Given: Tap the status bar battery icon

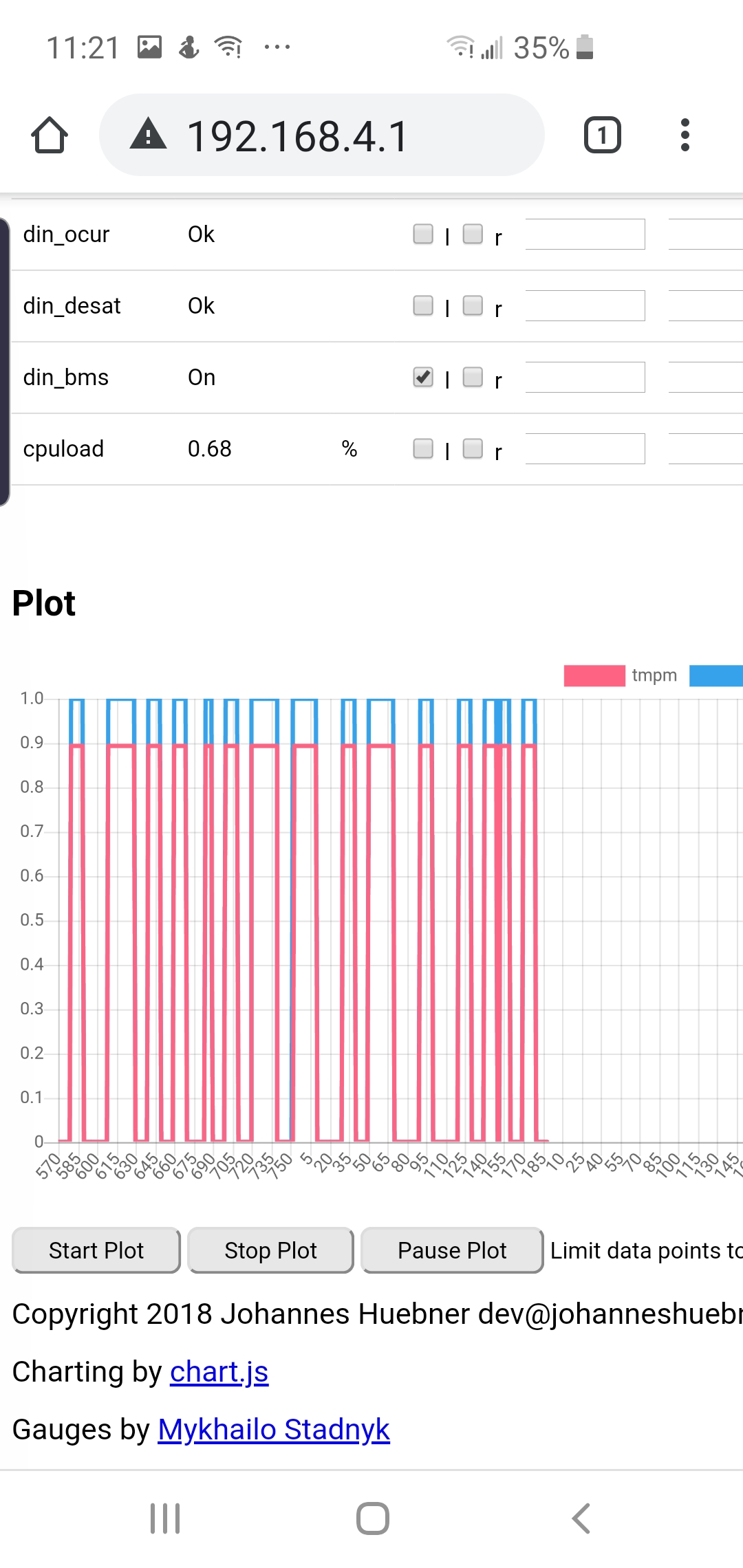Looking at the screenshot, I should coord(585,47).
